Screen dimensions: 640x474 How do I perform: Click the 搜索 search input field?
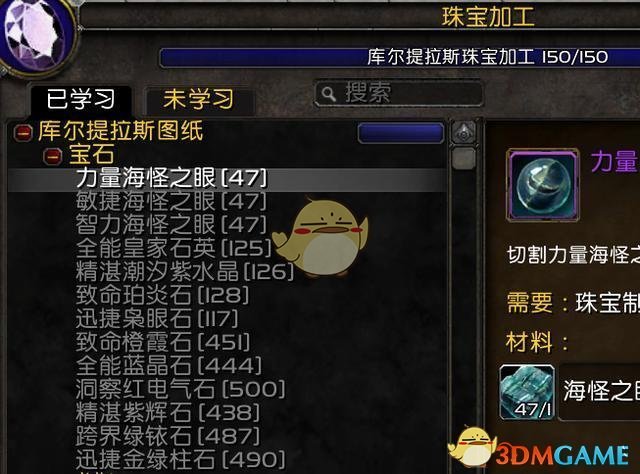tap(398, 93)
